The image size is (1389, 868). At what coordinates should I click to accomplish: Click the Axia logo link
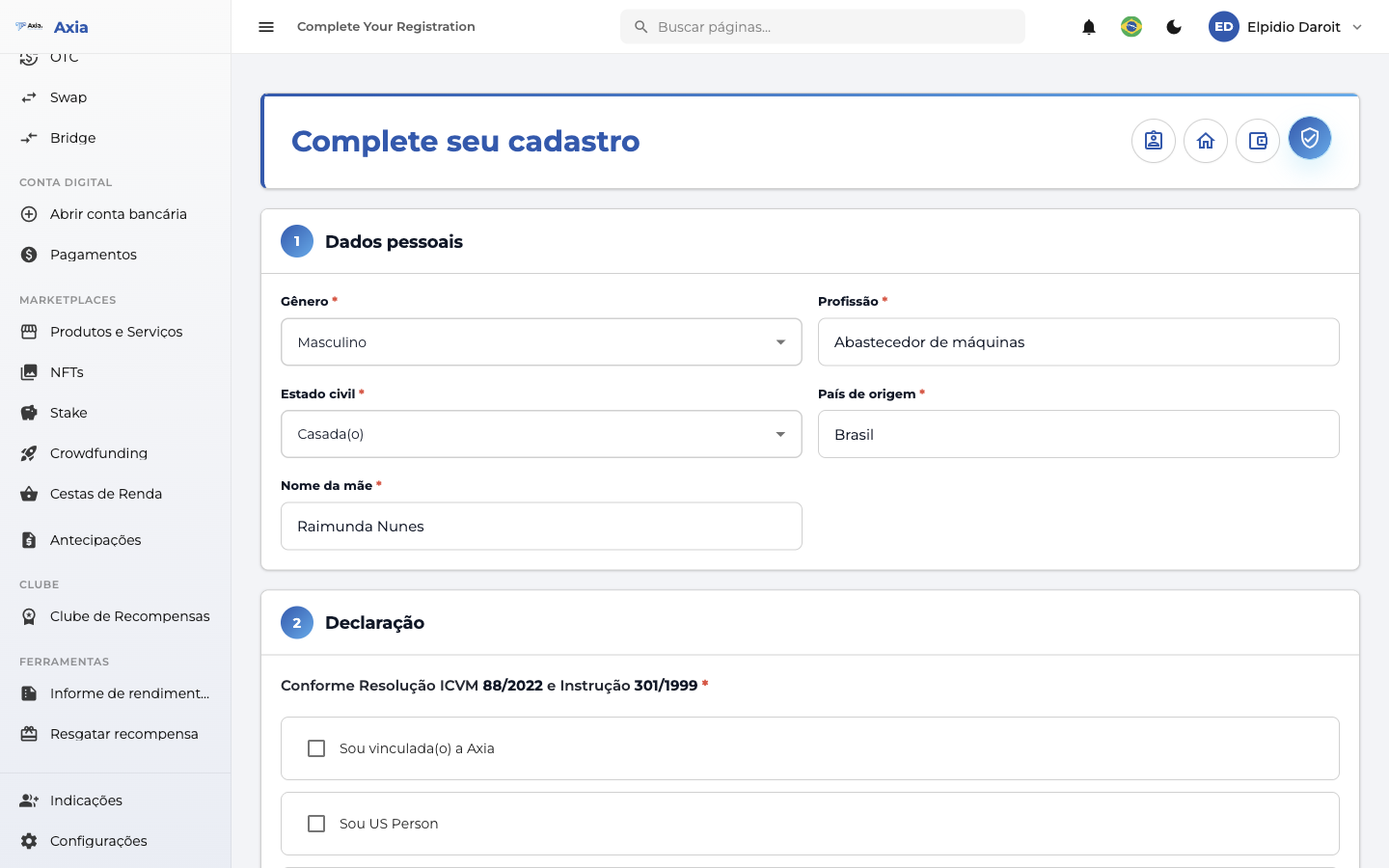coord(52,27)
